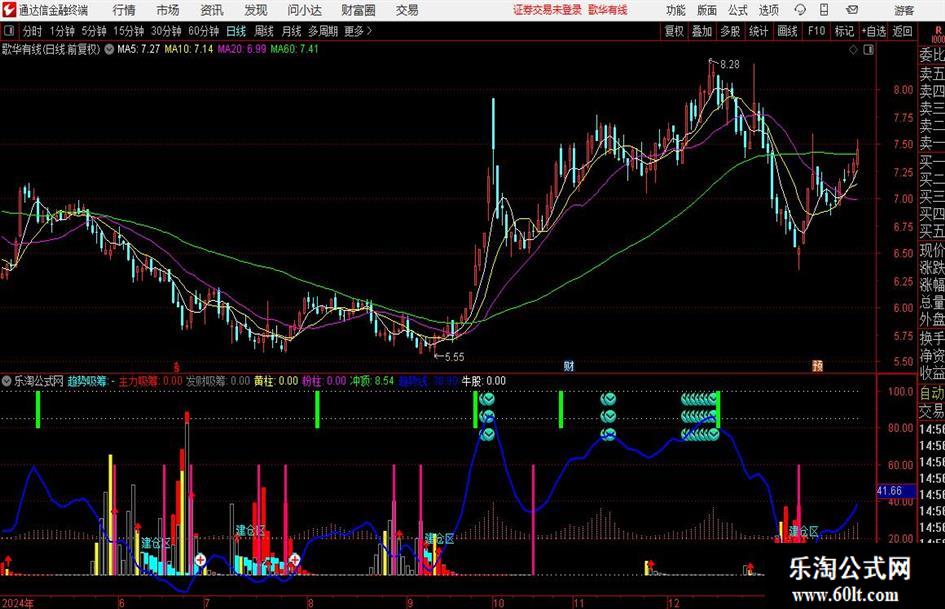Switch to 30分钟 period tab
The image size is (945, 609).
click(166, 31)
